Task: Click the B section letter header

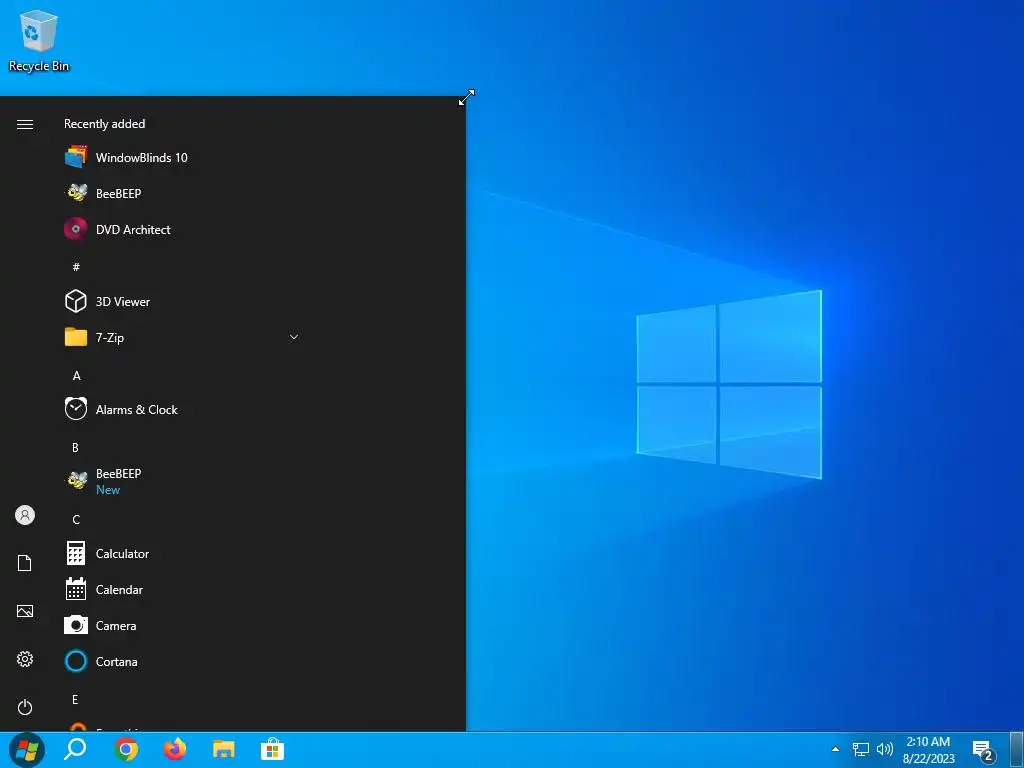Action: [x=75, y=447]
